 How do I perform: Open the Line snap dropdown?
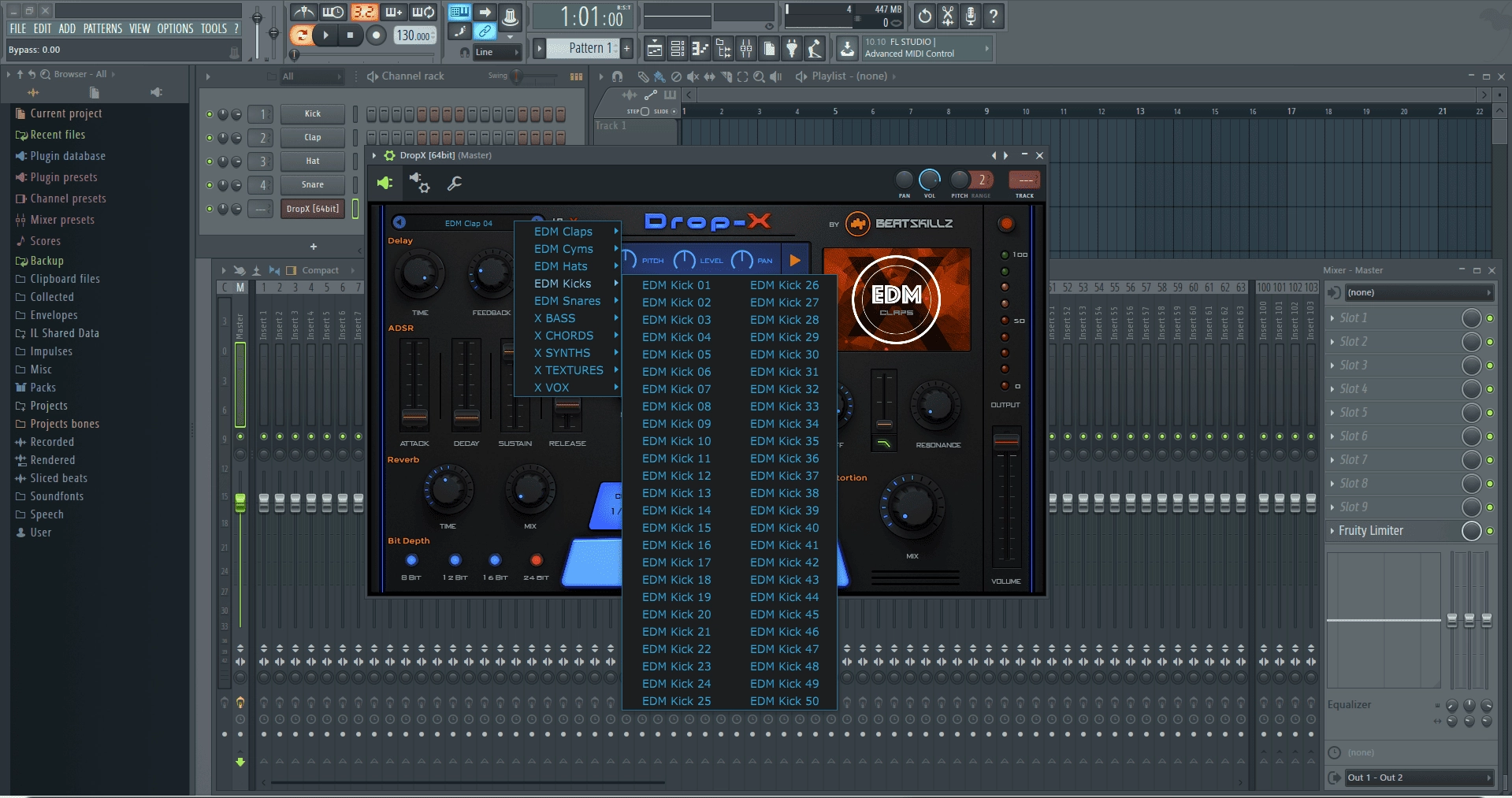(x=497, y=52)
